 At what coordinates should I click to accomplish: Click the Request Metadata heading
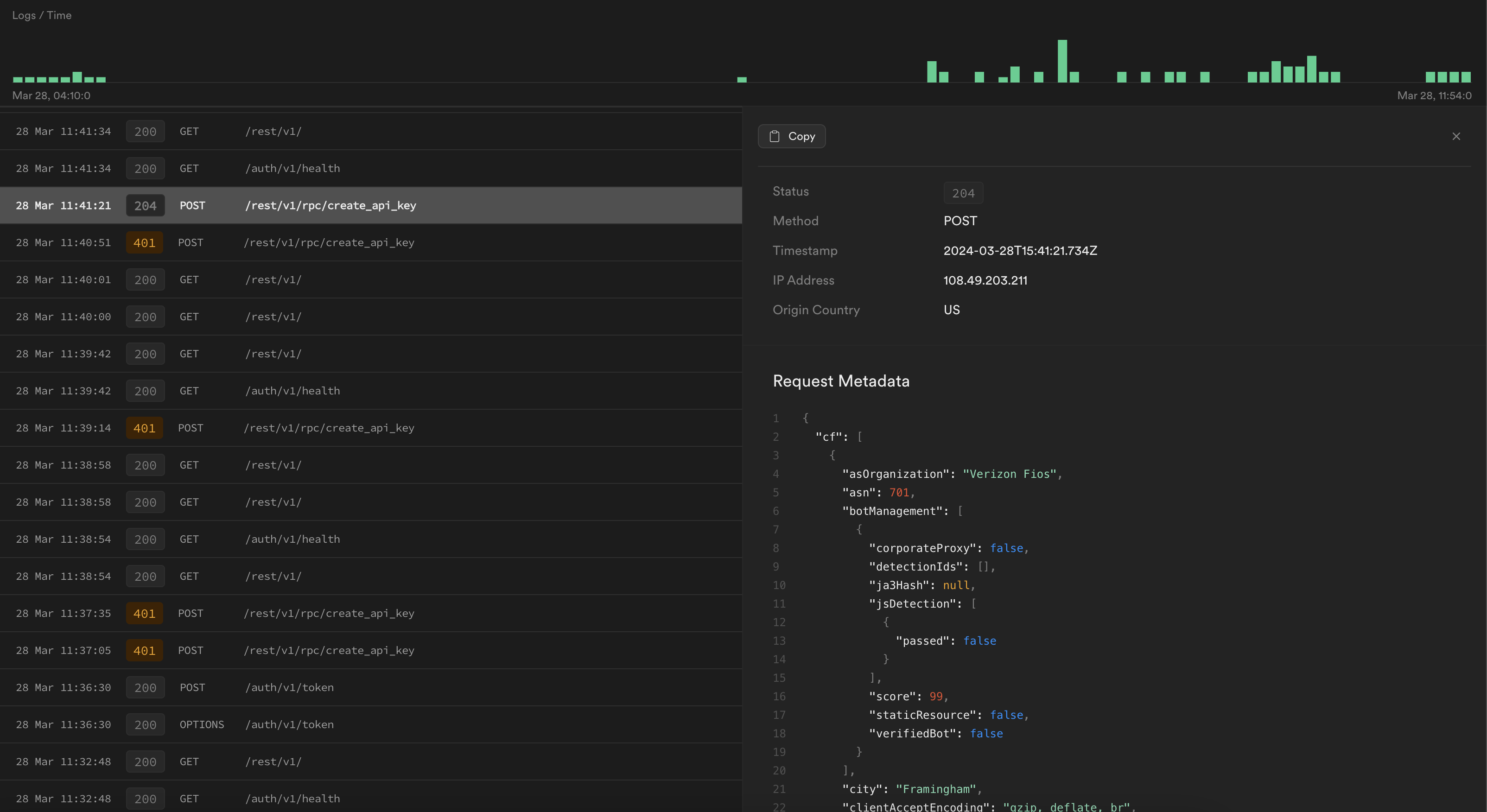(841, 381)
